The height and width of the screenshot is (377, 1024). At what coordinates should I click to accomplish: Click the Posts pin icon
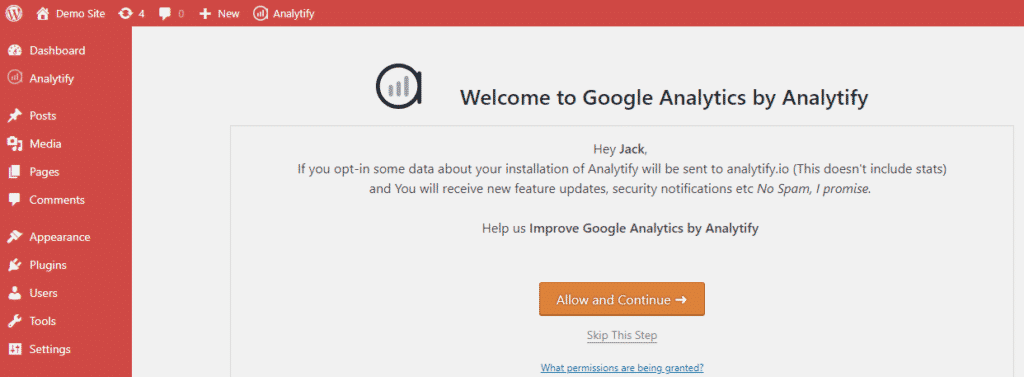[x=14, y=116]
